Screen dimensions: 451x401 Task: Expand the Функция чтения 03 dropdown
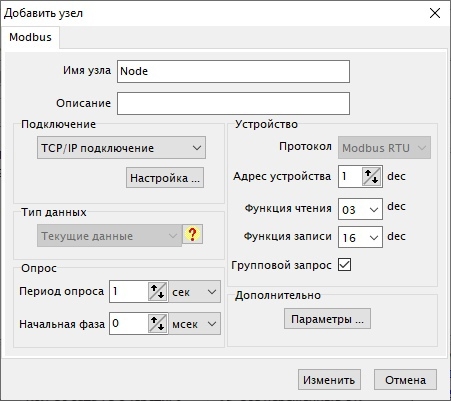(x=360, y=209)
